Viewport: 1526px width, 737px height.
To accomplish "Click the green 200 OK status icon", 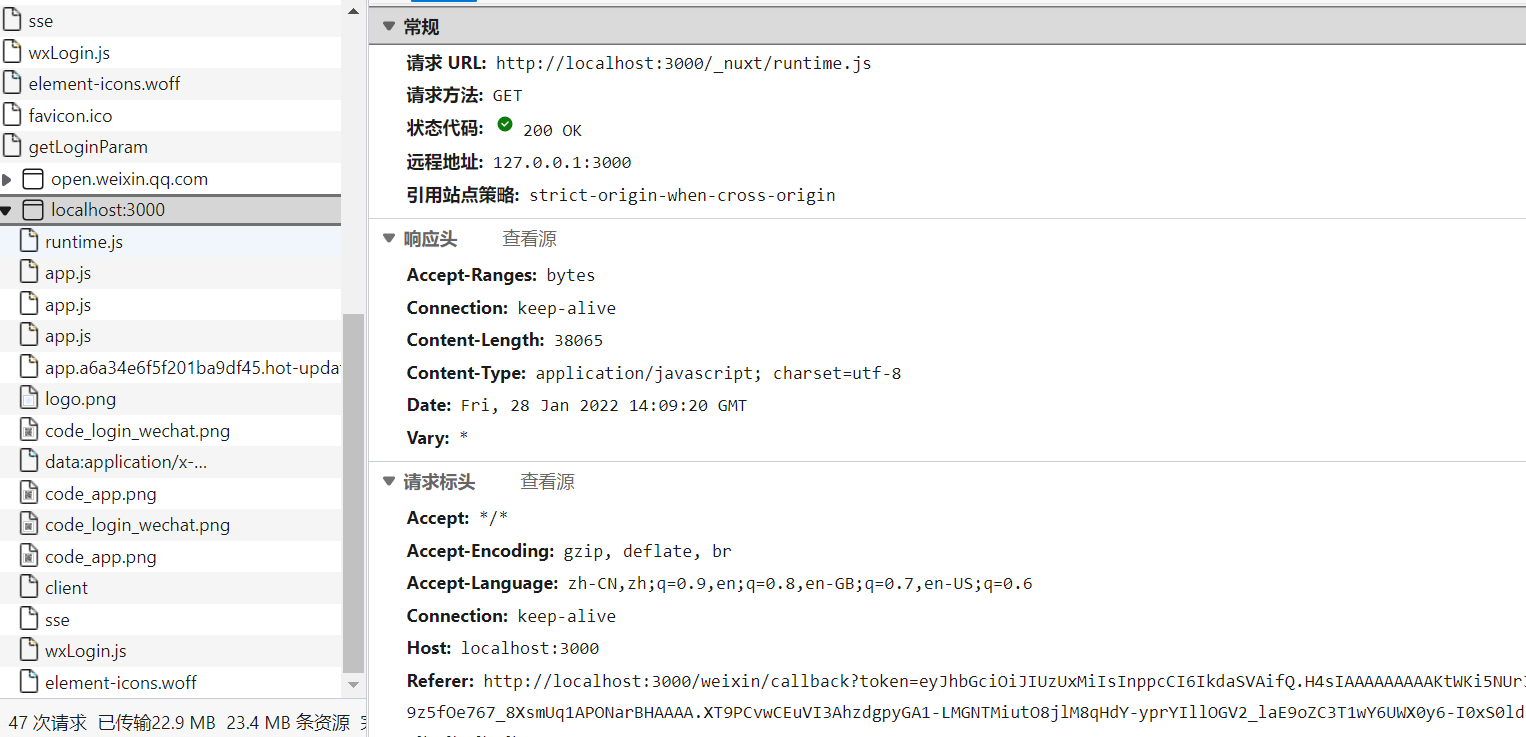I will pos(505,125).
